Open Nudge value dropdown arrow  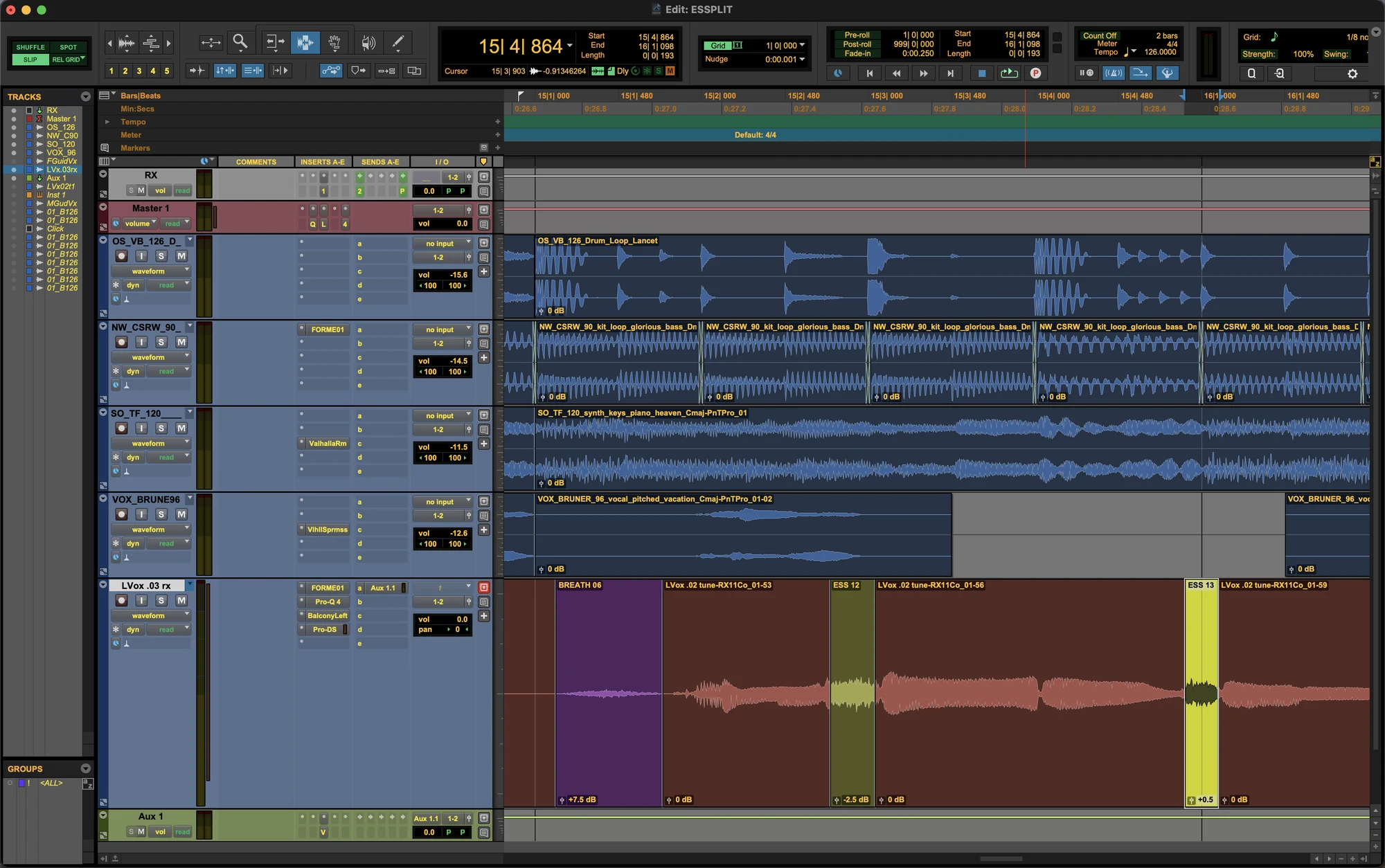803,59
